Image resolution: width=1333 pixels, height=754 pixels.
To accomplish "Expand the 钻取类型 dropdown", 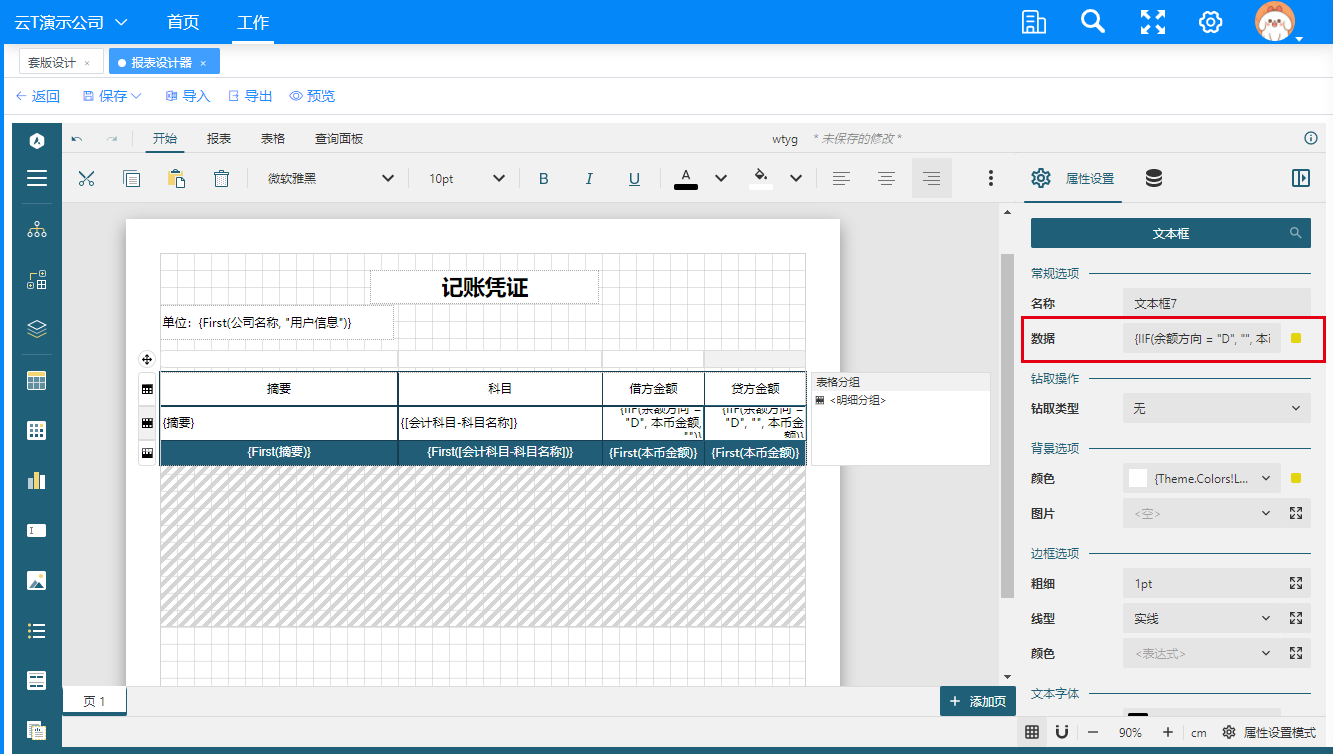I will pos(1215,408).
